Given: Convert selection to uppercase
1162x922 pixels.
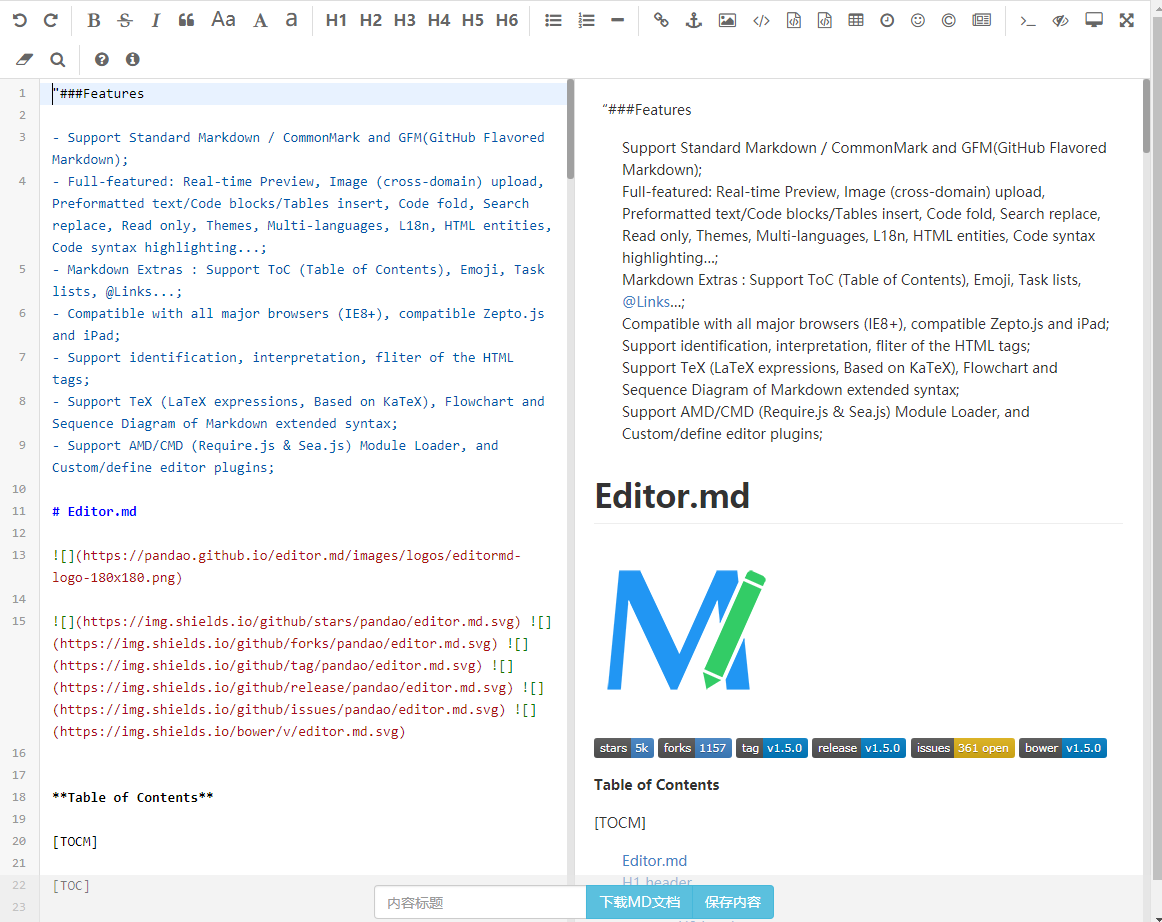Looking at the screenshot, I should [x=260, y=20].
